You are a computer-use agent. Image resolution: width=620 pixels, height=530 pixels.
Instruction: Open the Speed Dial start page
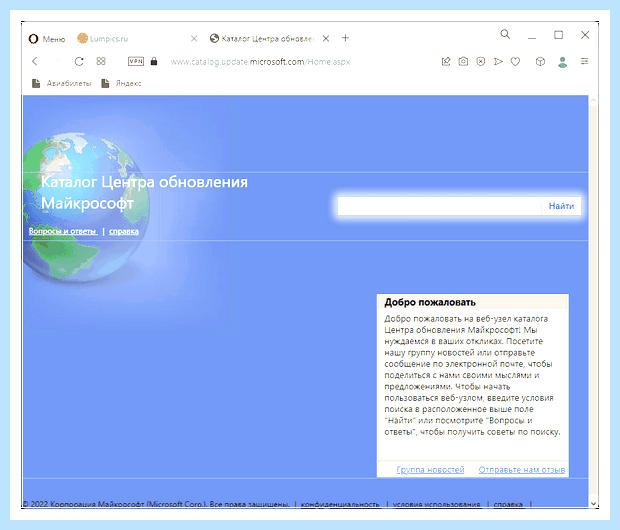[x=101, y=61]
